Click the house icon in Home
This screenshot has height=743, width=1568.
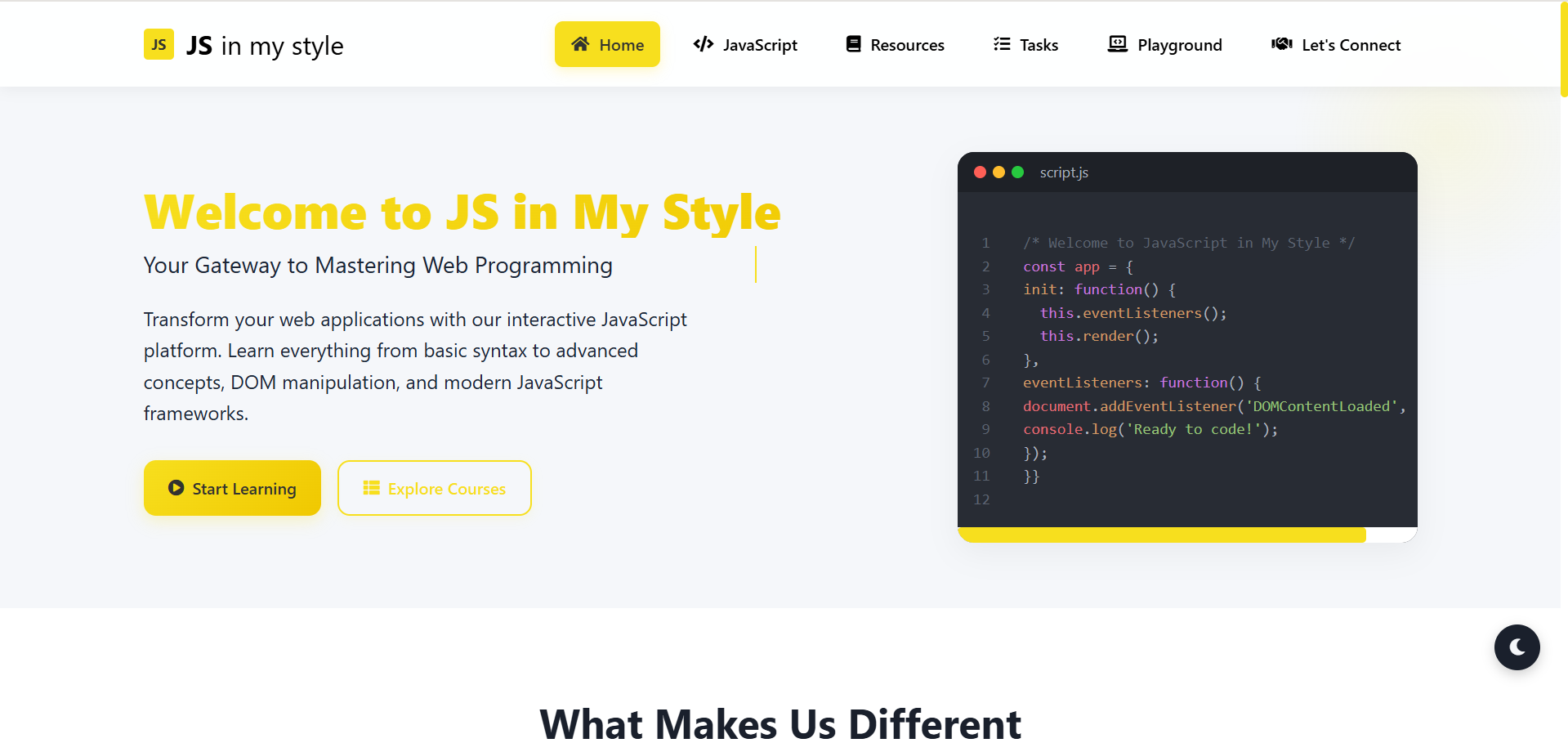point(580,44)
